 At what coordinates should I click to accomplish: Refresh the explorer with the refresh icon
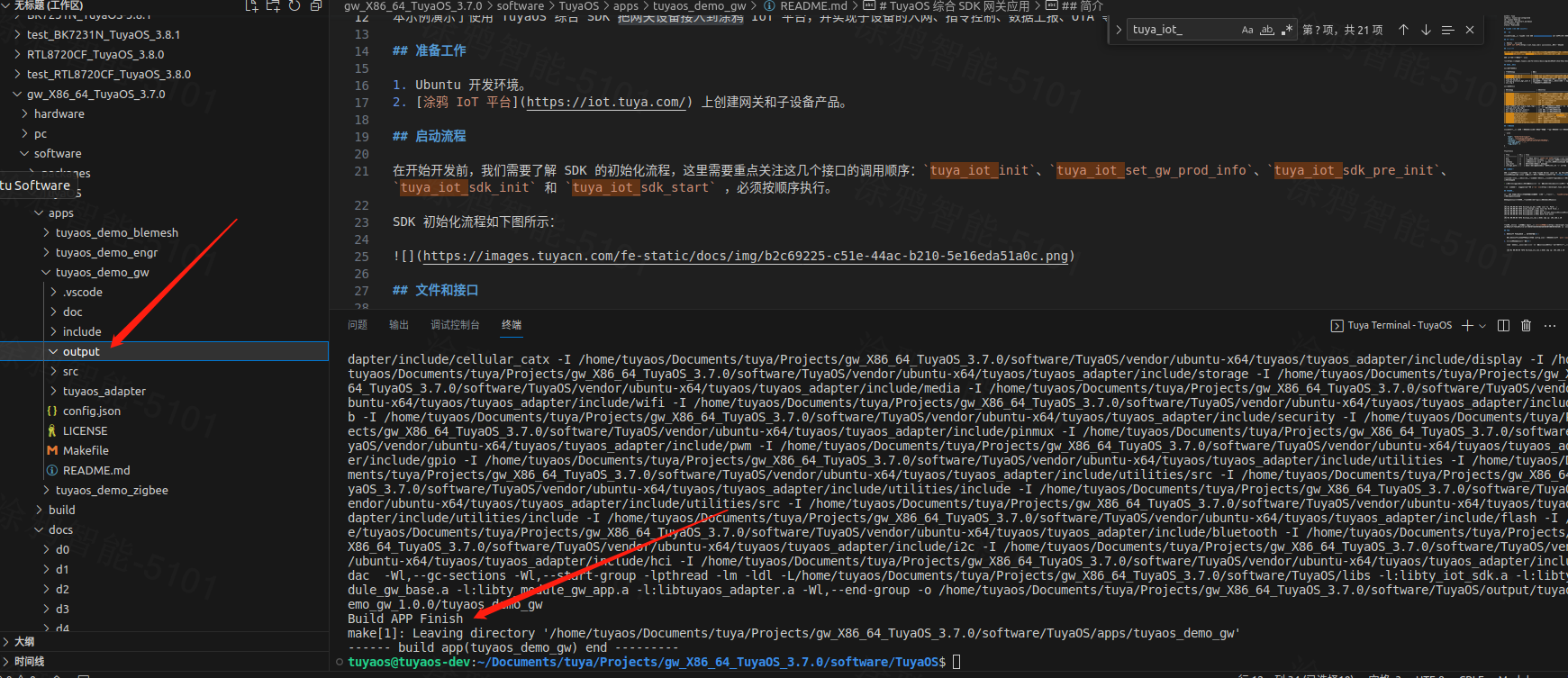click(295, 5)
